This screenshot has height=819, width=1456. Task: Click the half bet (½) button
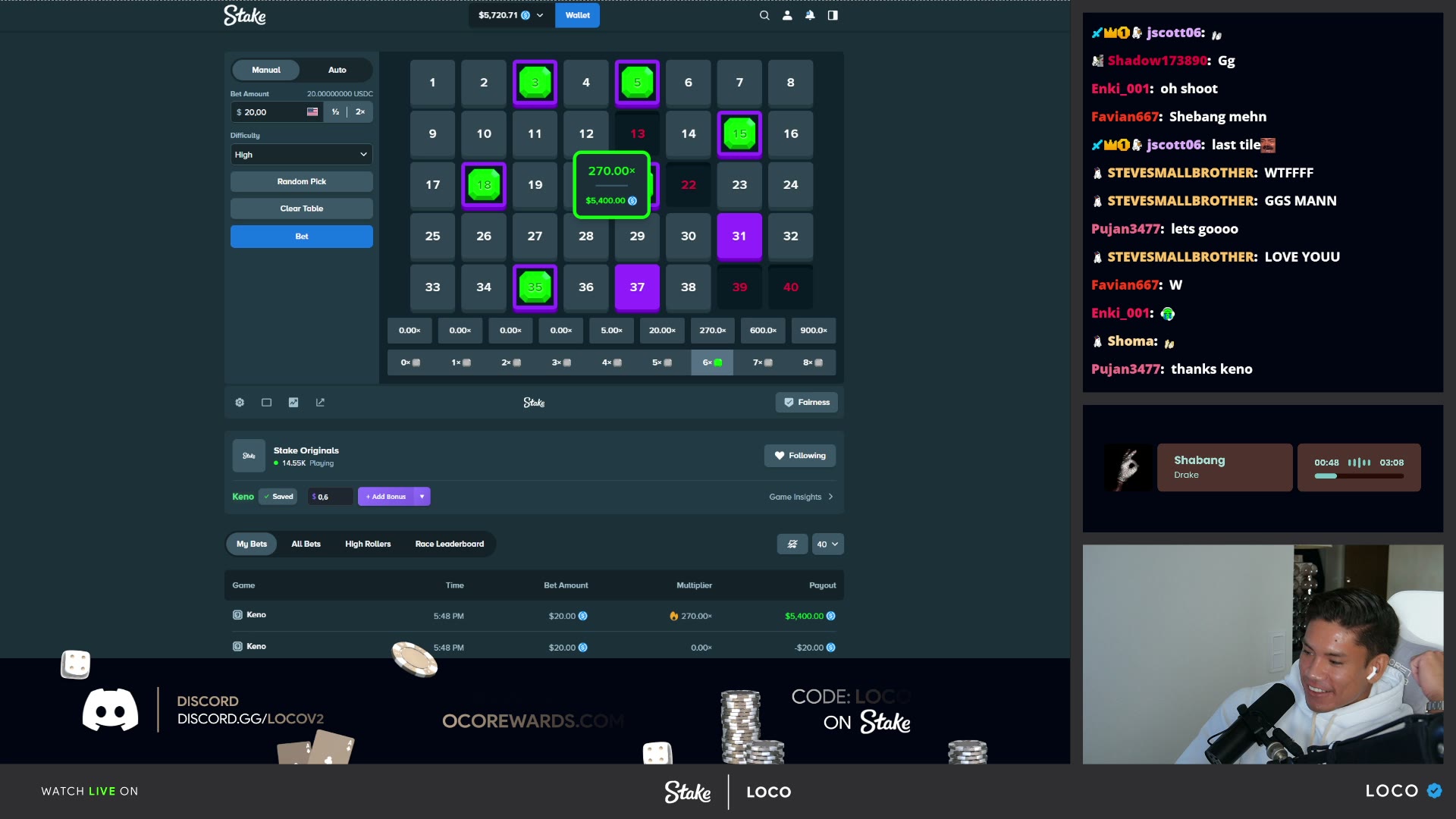pyautogui.click(x=335, y=112)
